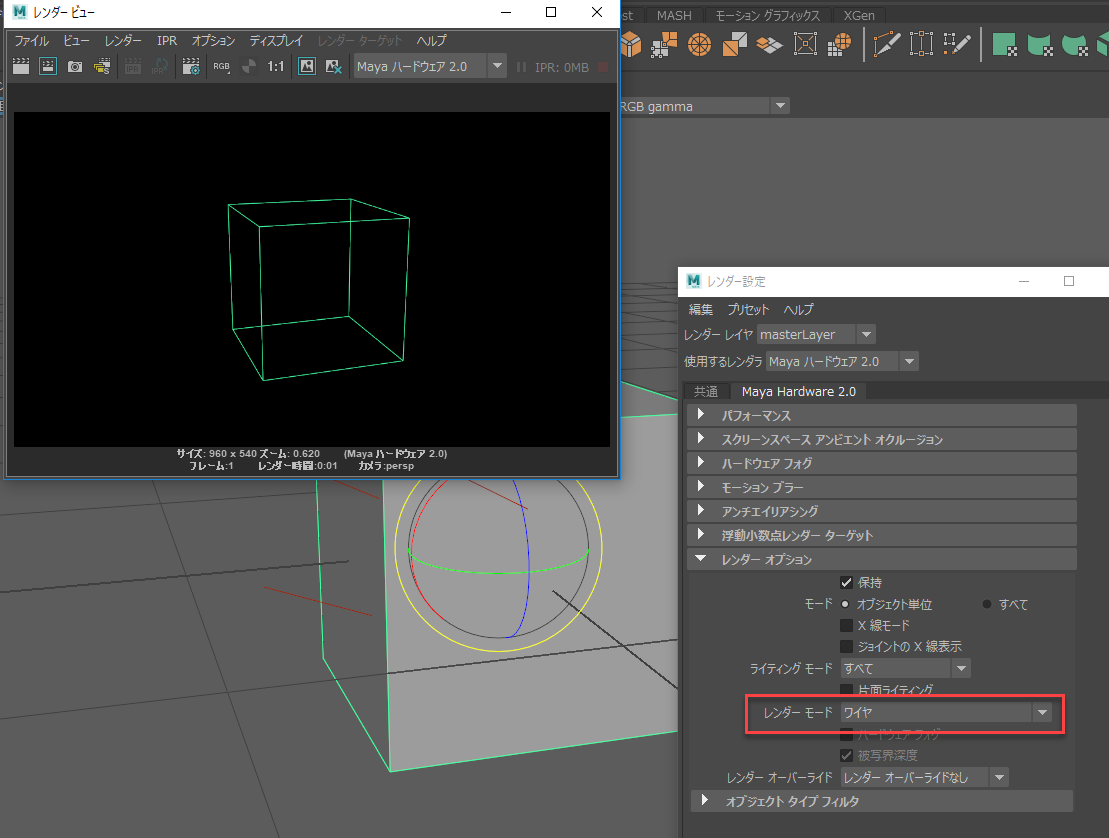Click the green square checker shelf icon
The width and height of the screenshot is (1109, 838).
pyautogui.click(x=1004, y=45)
